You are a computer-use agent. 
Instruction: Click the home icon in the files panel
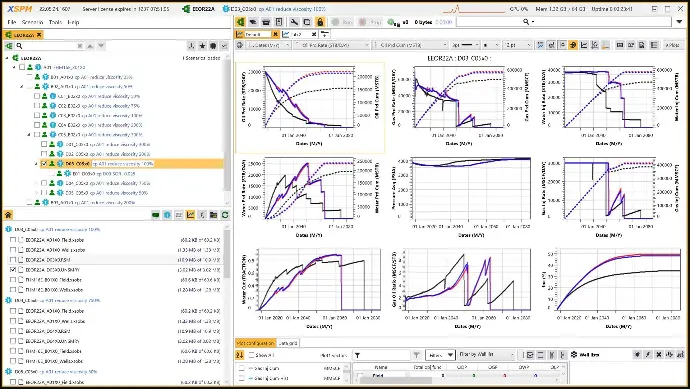(x=8, y=215)
